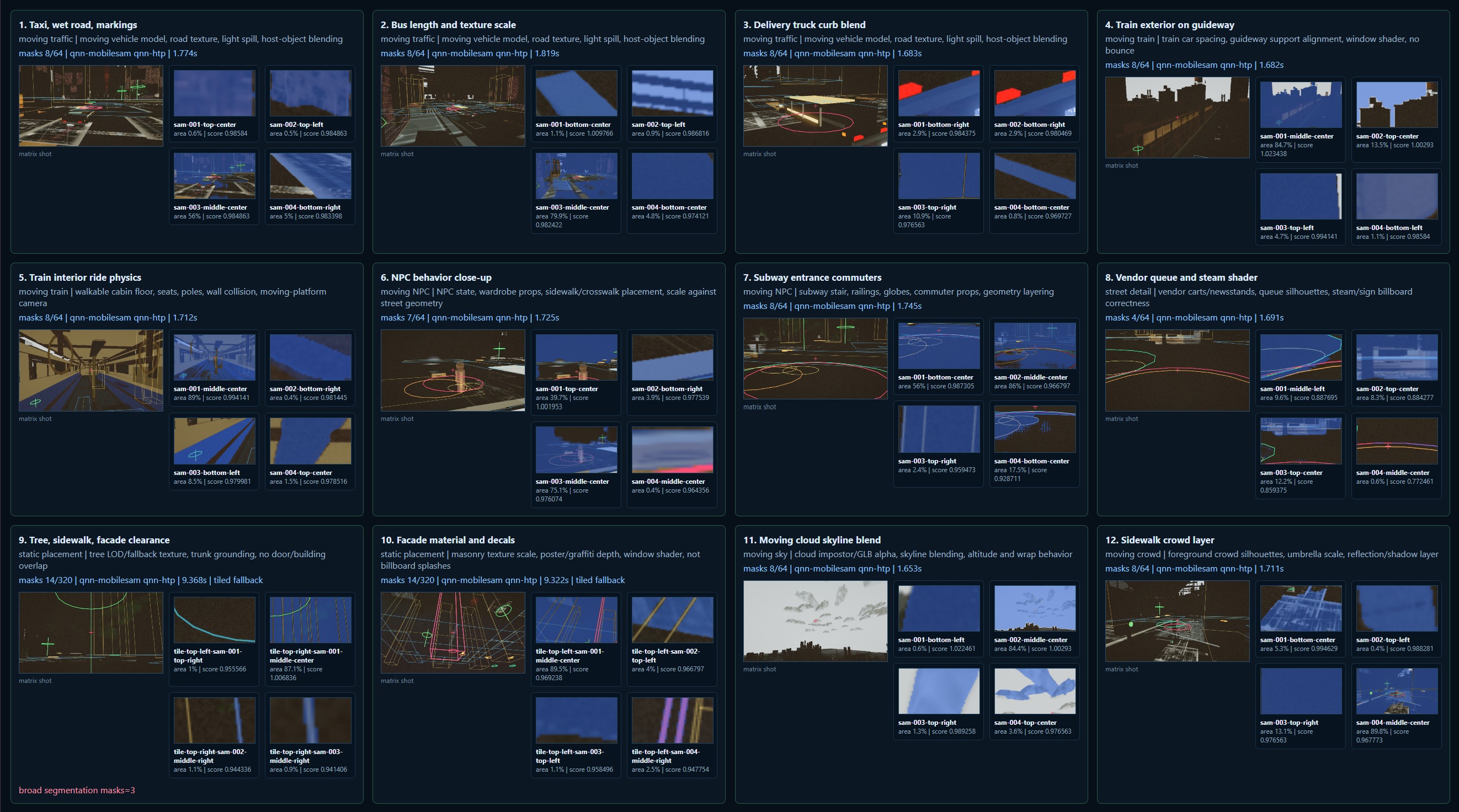Image resolution: width=1459 pixels, height=812 pixels.
Task: Click sam-003-top-right thumbnail in Subway entrance card
Action: tap(939, 429)
